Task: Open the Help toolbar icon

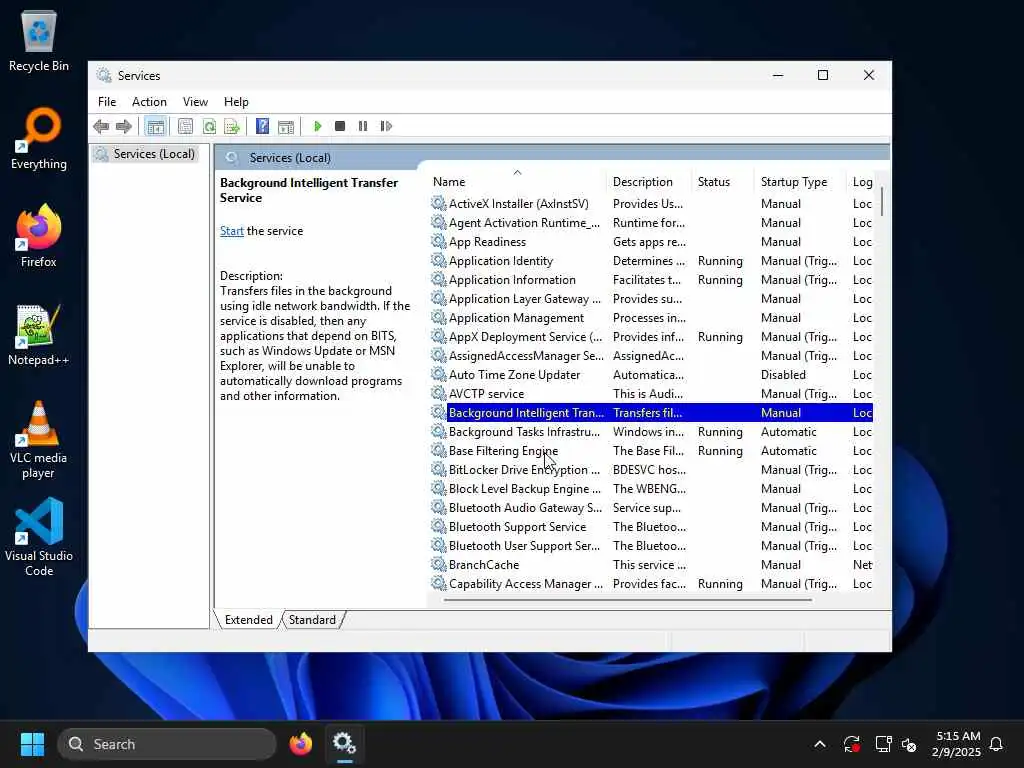Action: point(263,126)
